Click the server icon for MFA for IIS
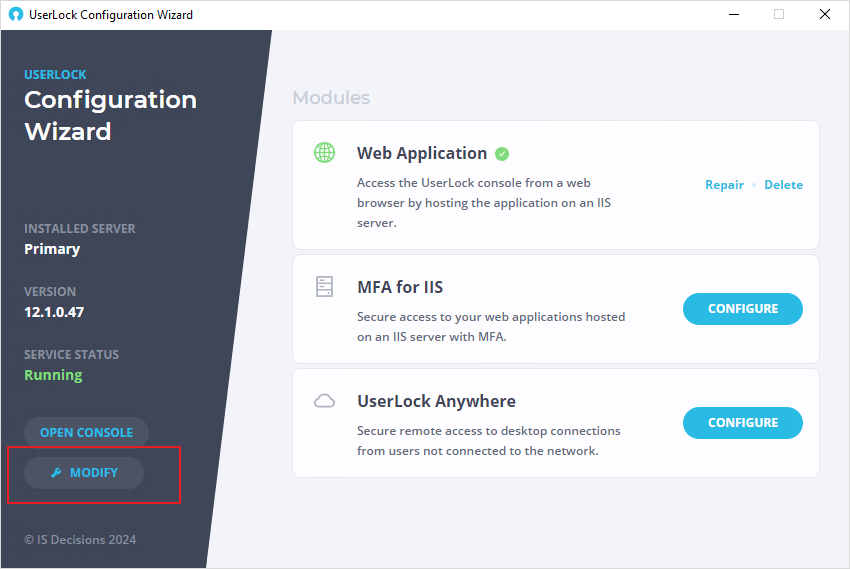The width and height of the screenshot is (850, 569). (x=324, y=286)
